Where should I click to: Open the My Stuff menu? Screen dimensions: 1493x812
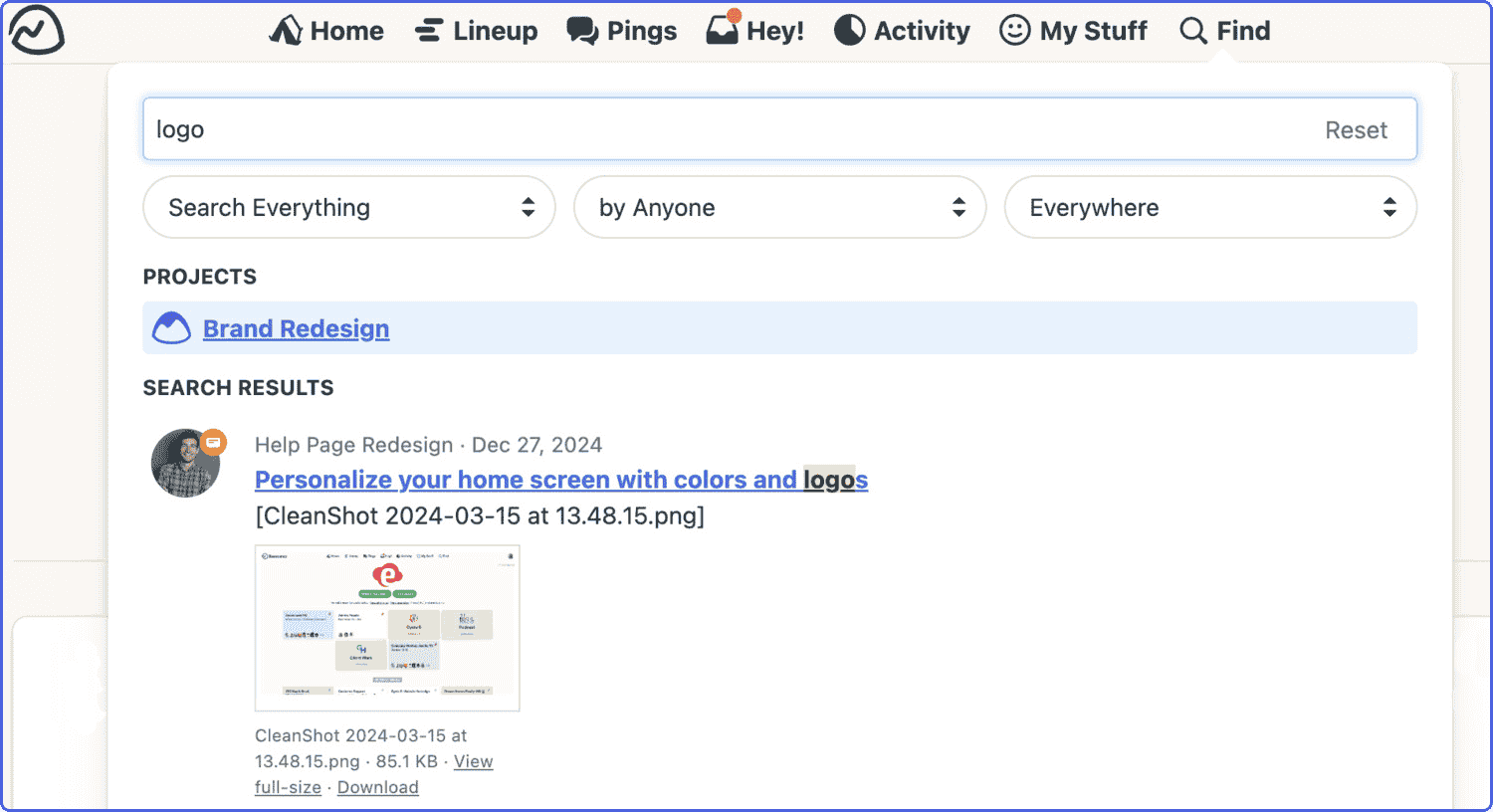click(x=1073, y=31)
